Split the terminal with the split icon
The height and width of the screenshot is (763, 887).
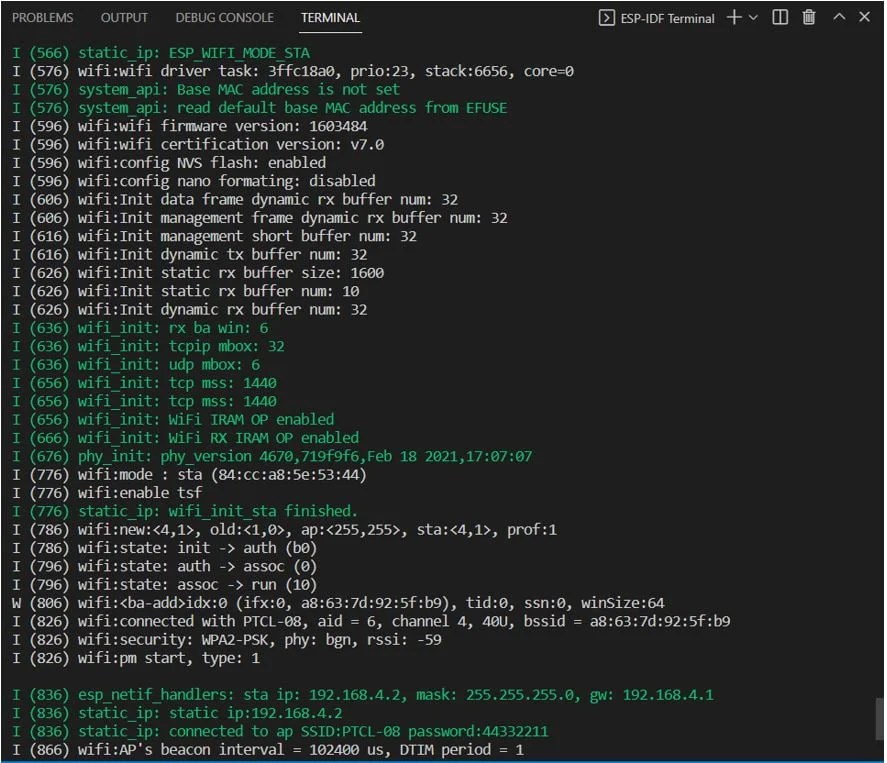781,17
